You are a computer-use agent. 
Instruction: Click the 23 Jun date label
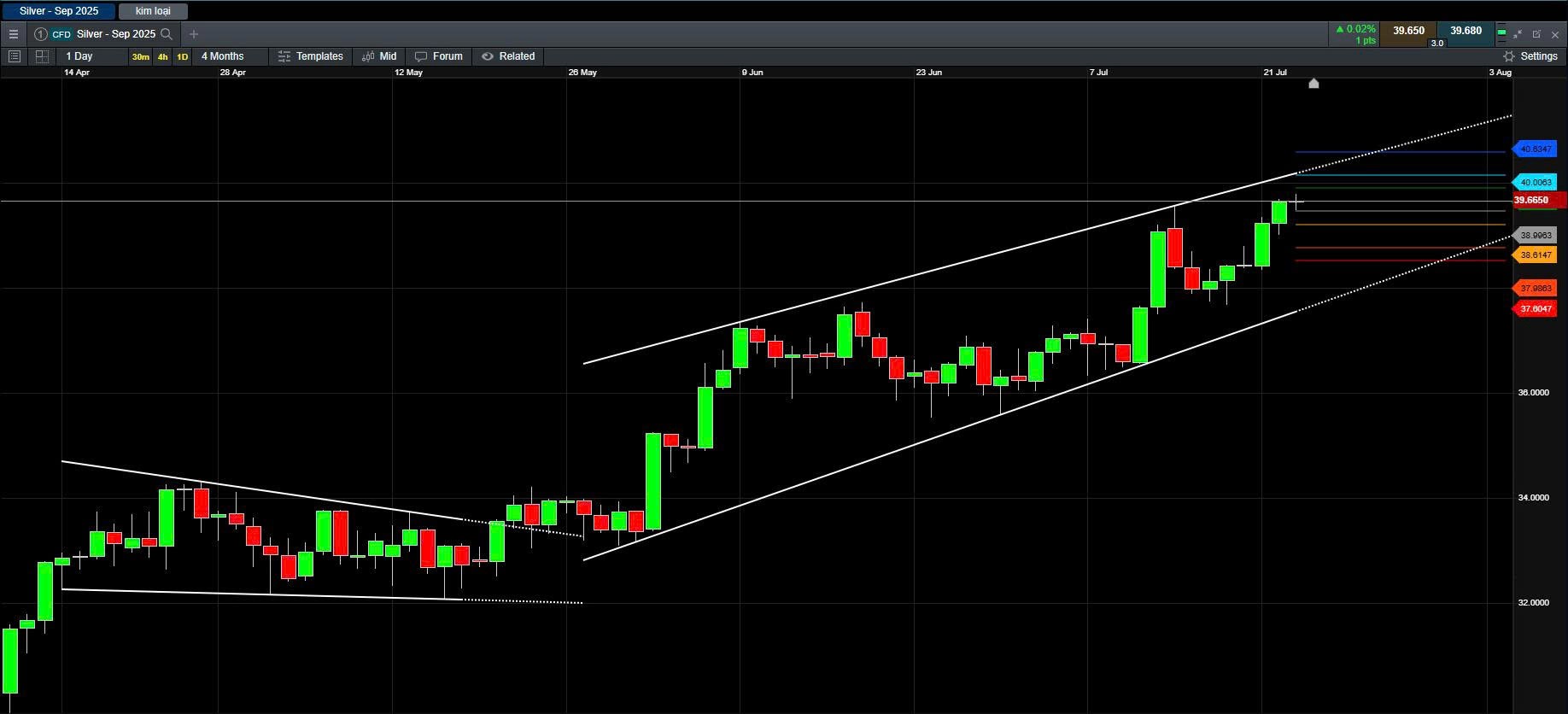(929, 73)
